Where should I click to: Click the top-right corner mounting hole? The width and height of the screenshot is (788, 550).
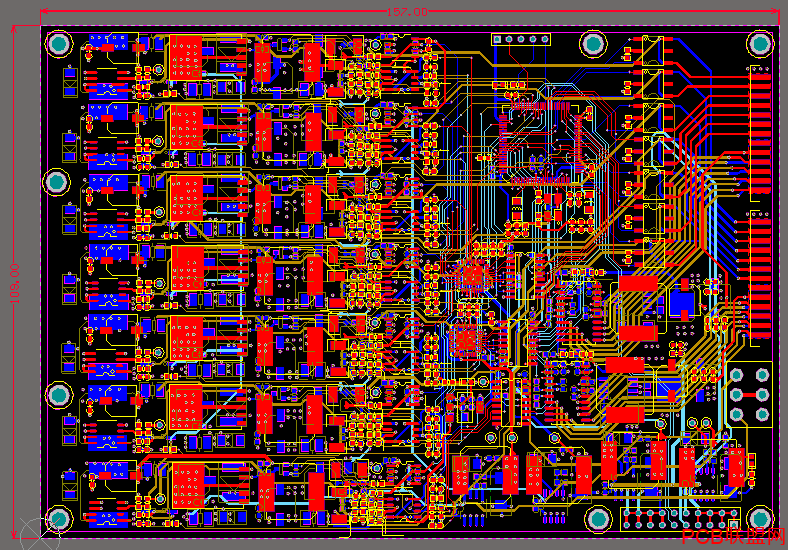759,44
